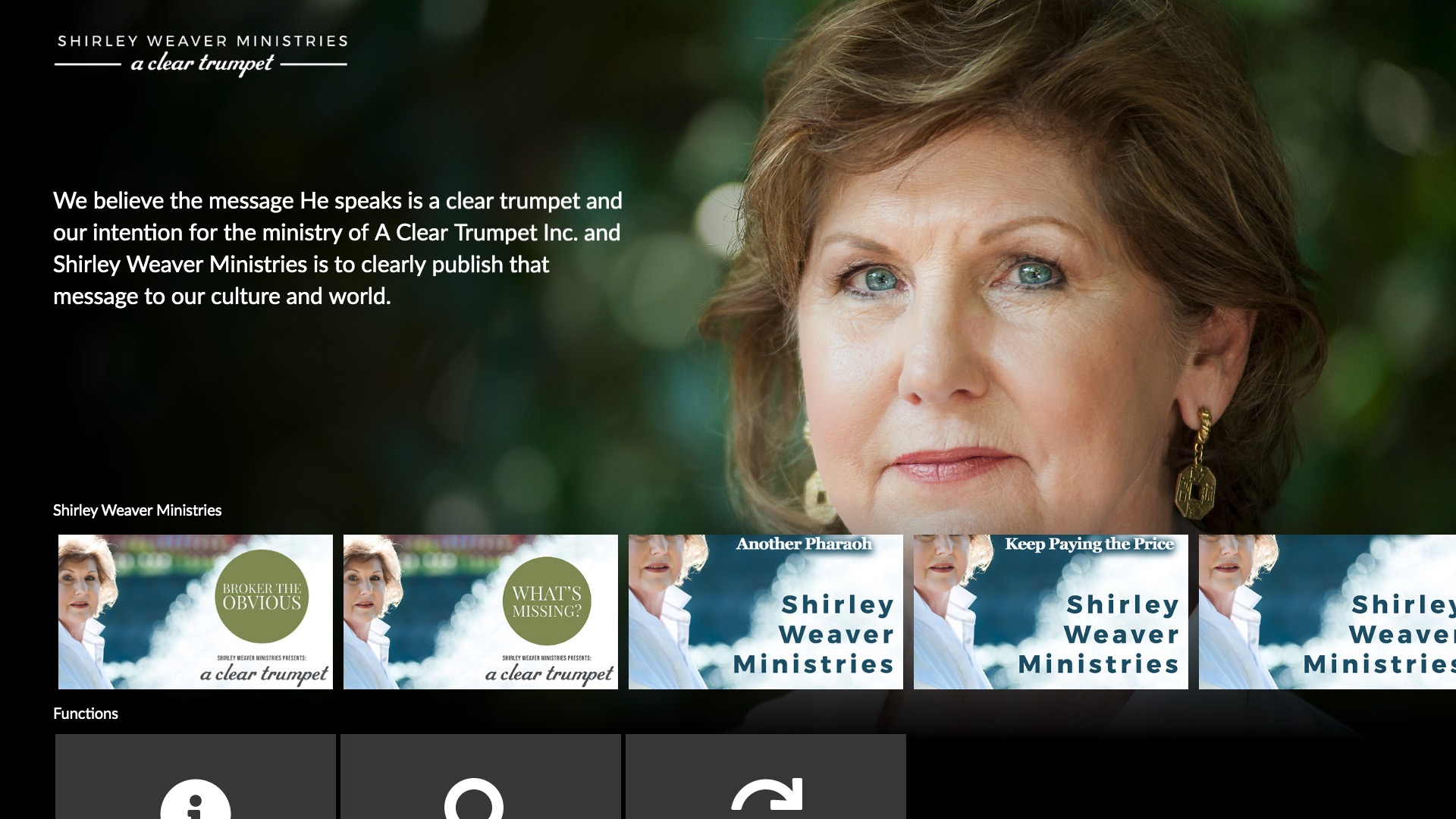
Task: Click "a clear trumpet" script on the What's Missing thumbnail
Action: pyautogui.click(x=549, y=674)
